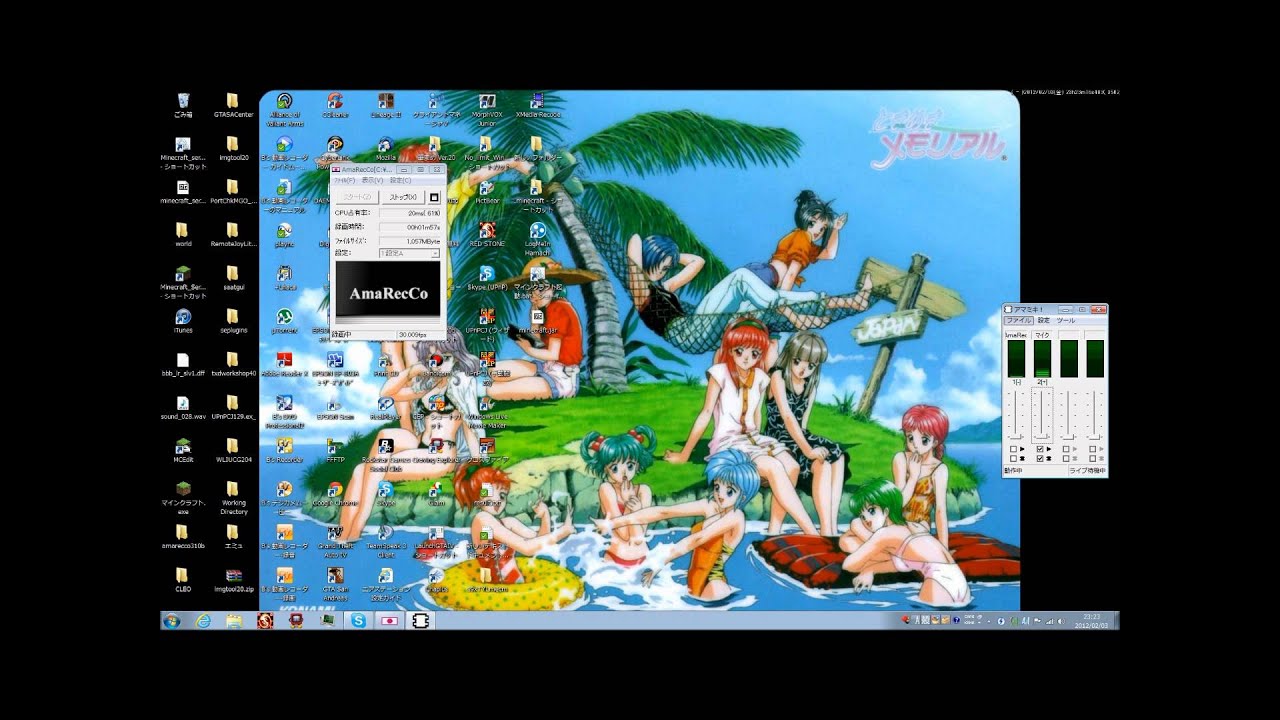
Task: Open the ツール menu in アマミキ mixer
Action: tap(1066, 321)
